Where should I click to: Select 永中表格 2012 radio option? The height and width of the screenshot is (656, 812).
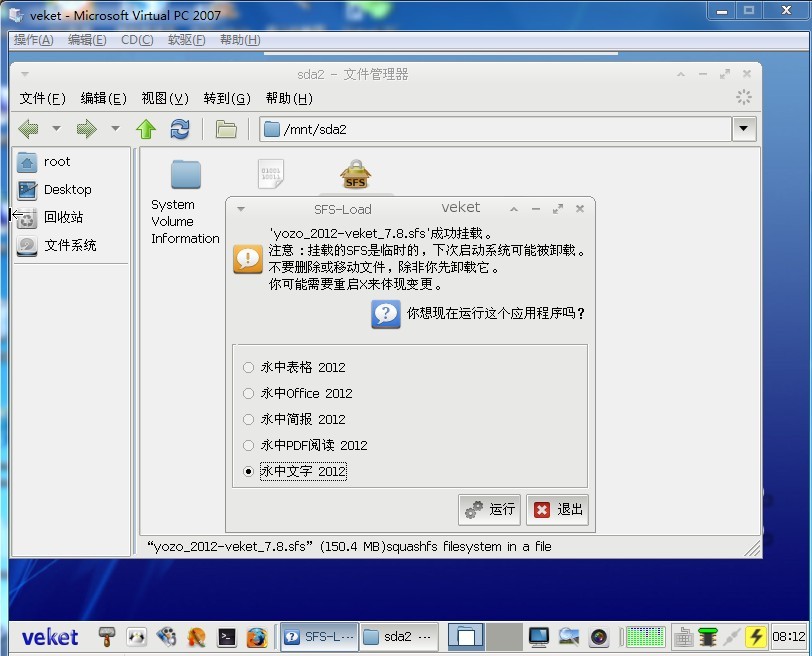tap(294, 368)
